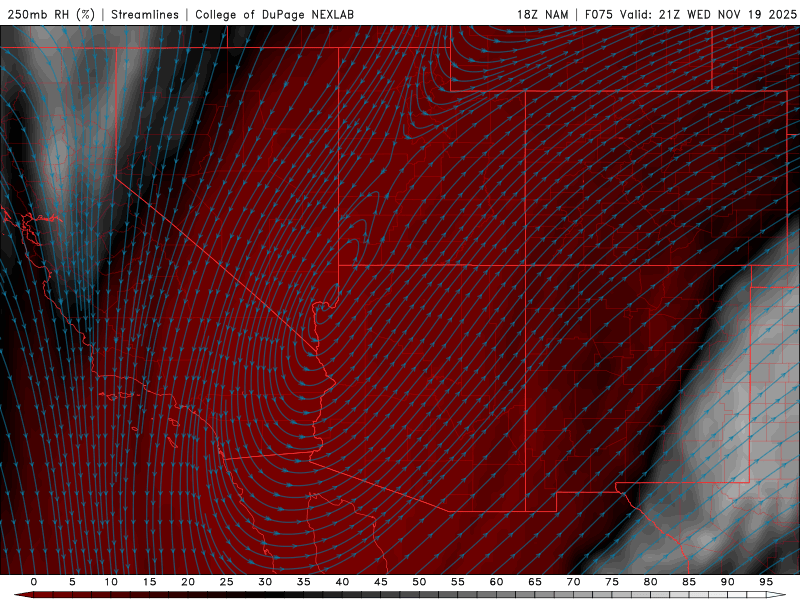Select the "Streamlines" header label

(x=145, y=14)
